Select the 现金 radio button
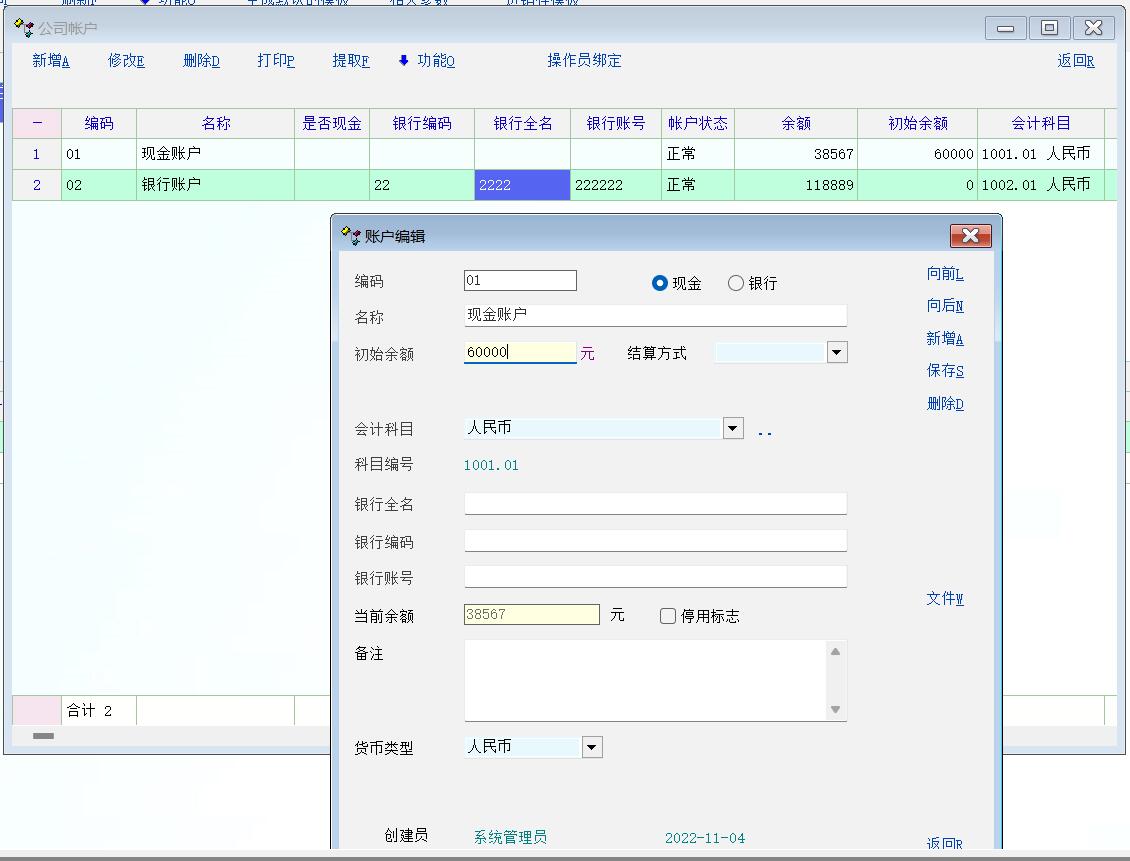This screenshot has width=1130, height=861. pyautogui.click(x=660, y=283)
